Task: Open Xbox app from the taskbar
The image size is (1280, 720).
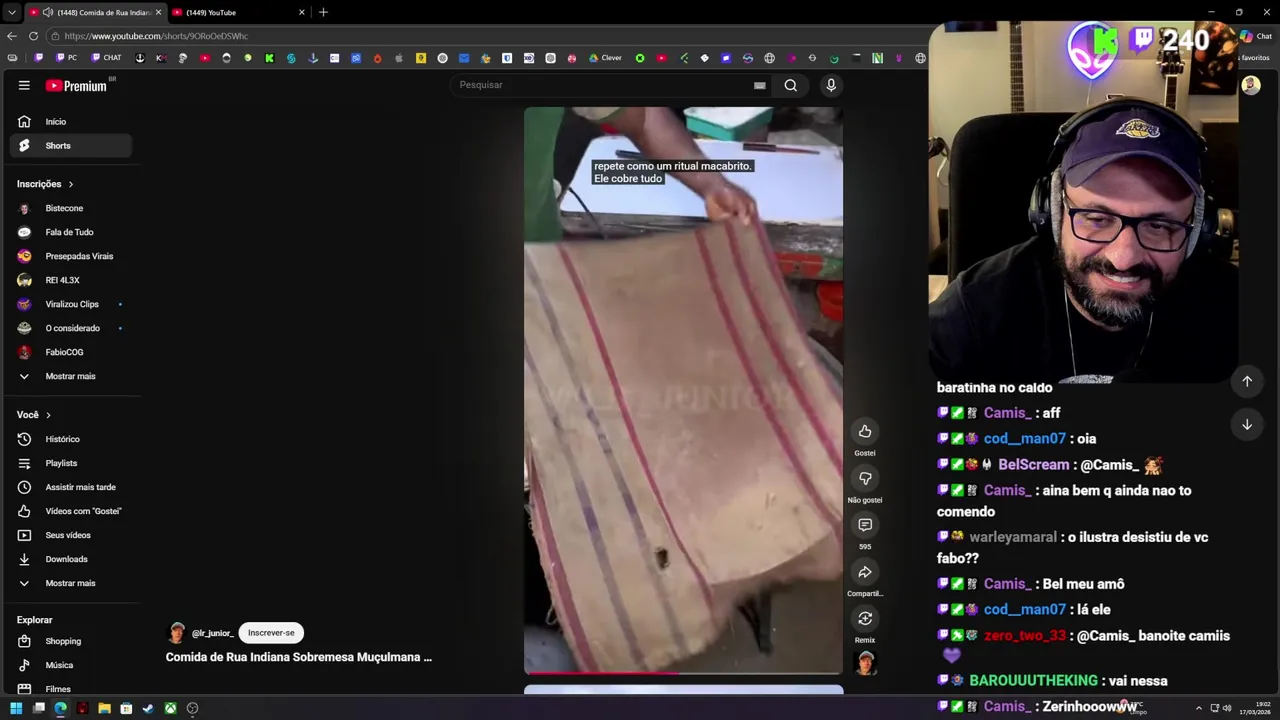Action: point(171,708)
